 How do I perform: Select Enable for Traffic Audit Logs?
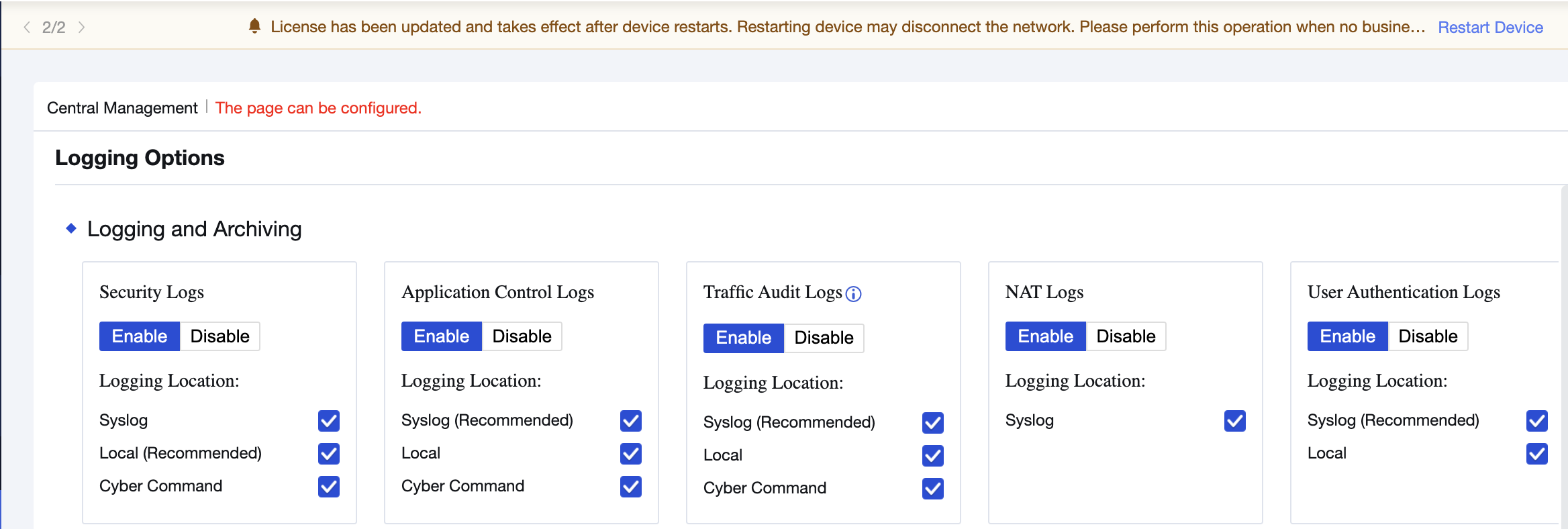tap(743, 338)
